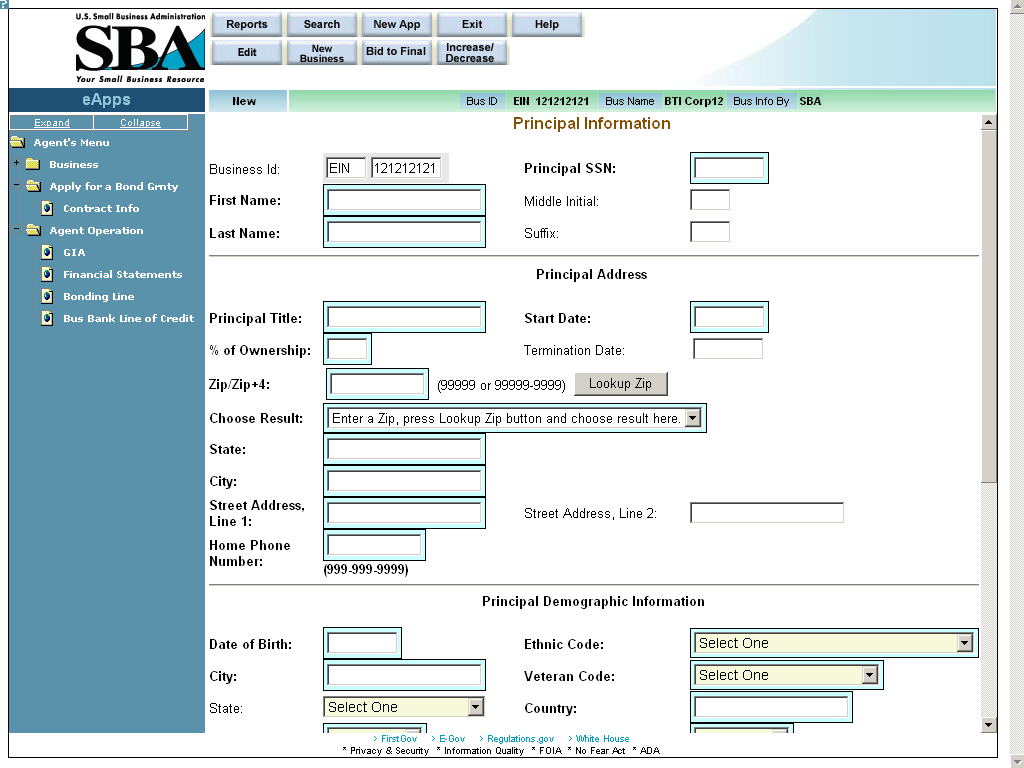Click the SBA logo image

pos(139,48)
